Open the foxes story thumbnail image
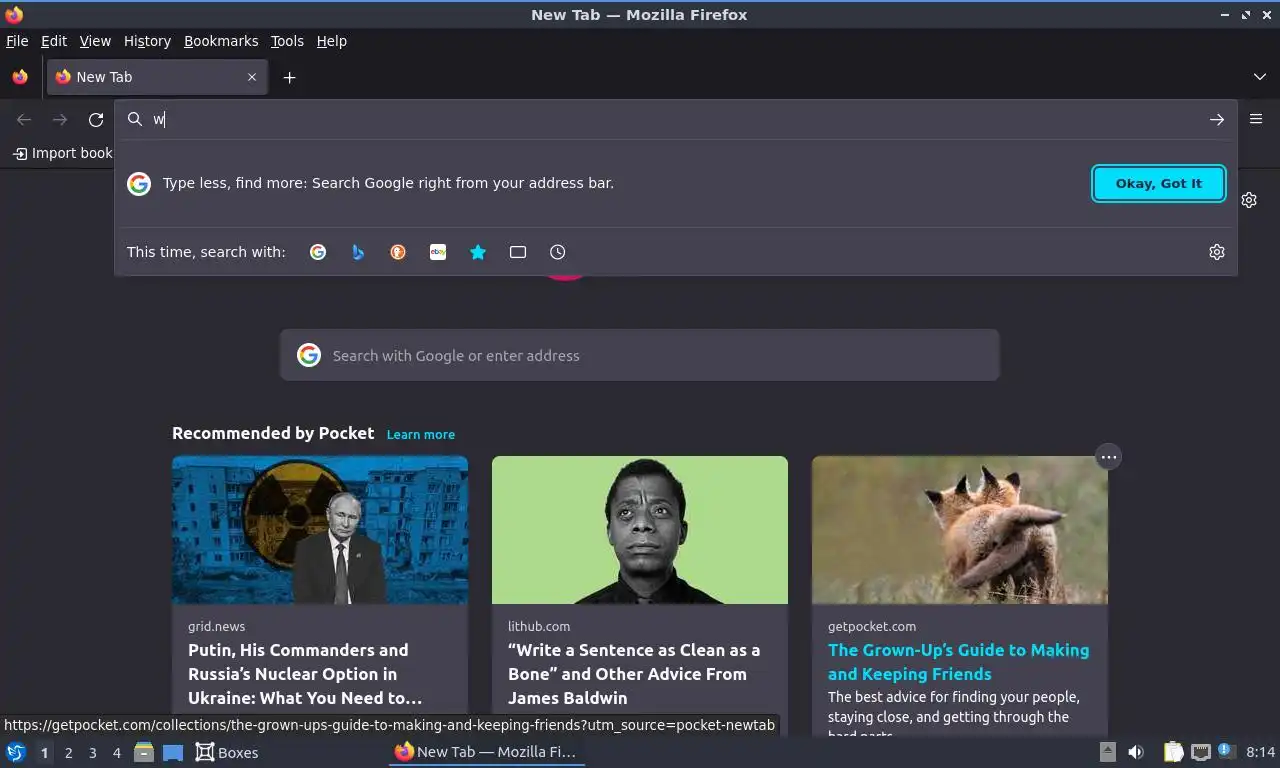1280x768 pixels. pyautogui.click(x=960, y=530)
